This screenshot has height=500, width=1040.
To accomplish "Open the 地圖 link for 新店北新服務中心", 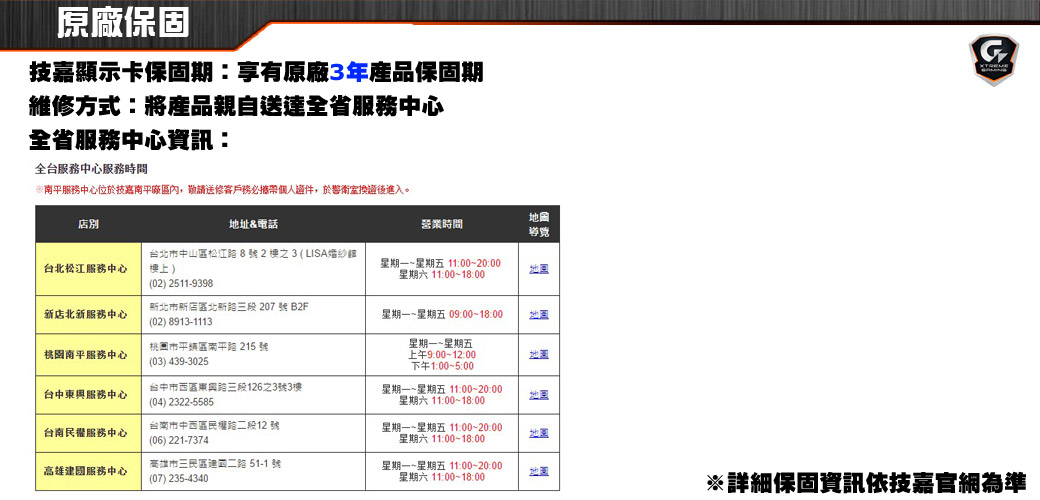I will pos(539,314).
